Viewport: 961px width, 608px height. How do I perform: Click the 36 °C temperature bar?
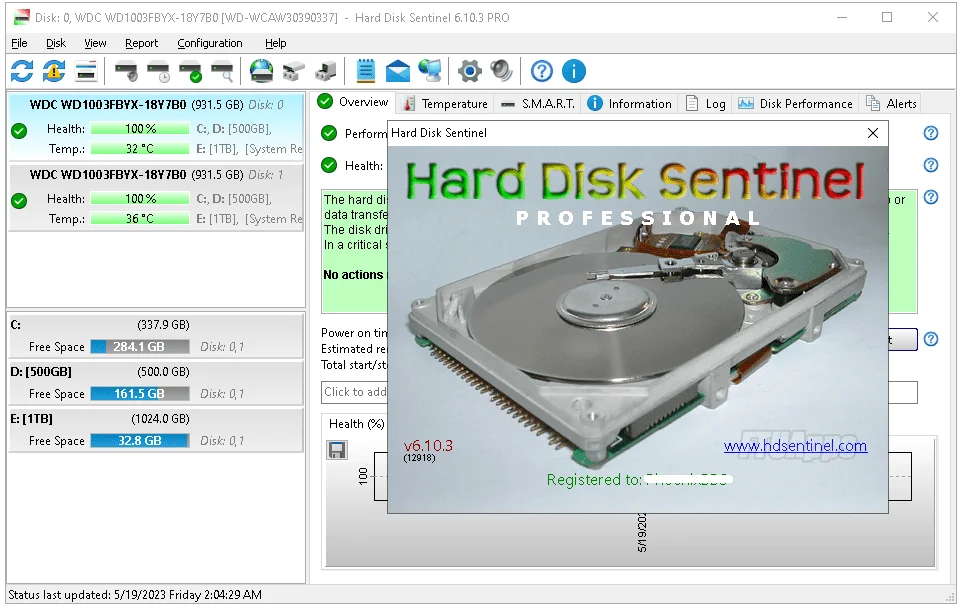click(x=140, y=218)
